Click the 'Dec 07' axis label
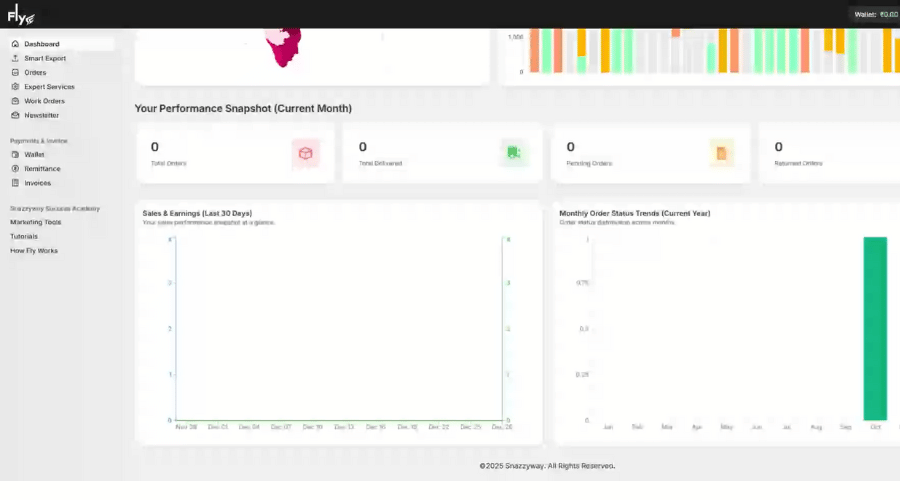This screenshot has height=500, width=900. pos(281,427)
